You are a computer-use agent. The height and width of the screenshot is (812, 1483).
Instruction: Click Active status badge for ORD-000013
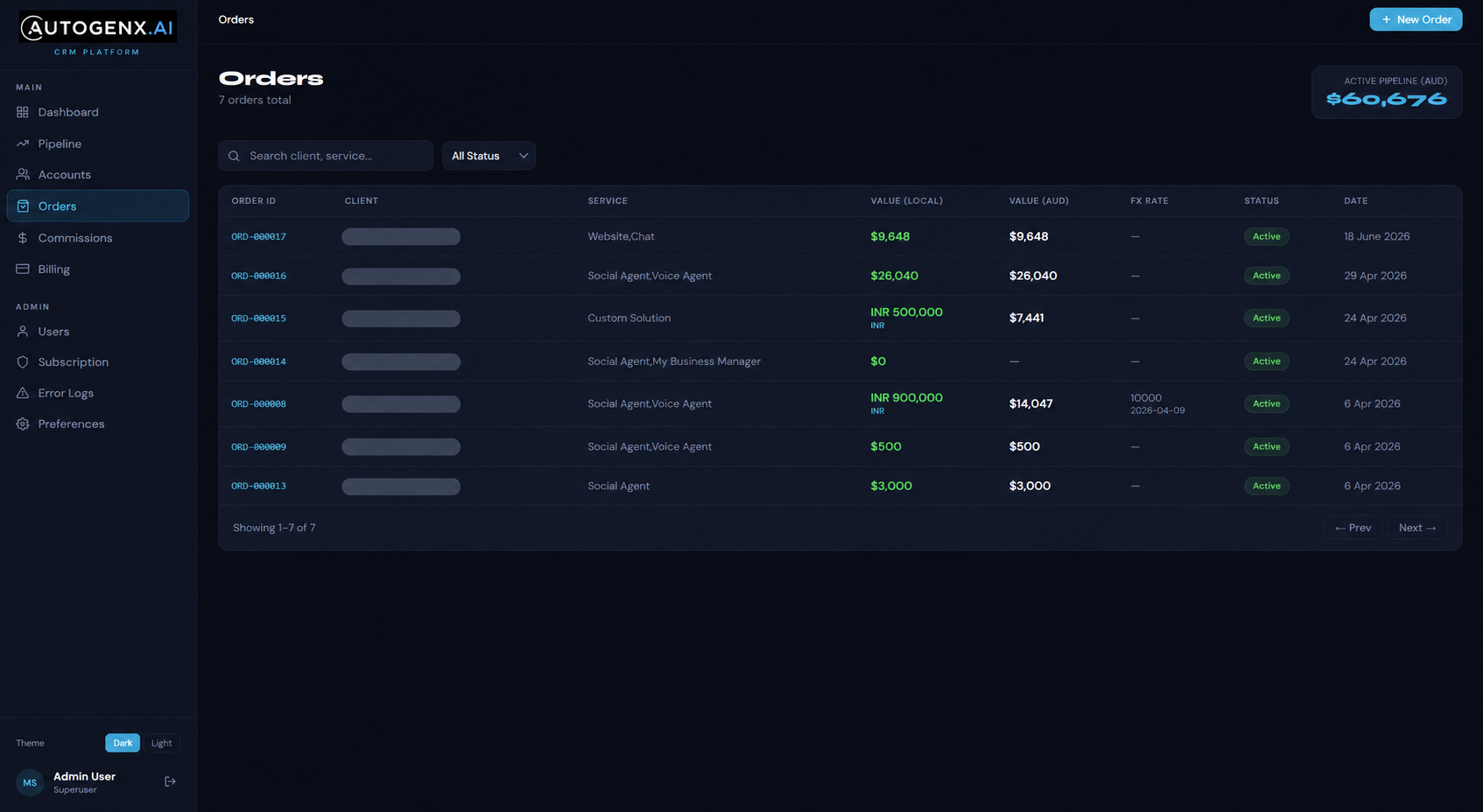point(1266,486)
